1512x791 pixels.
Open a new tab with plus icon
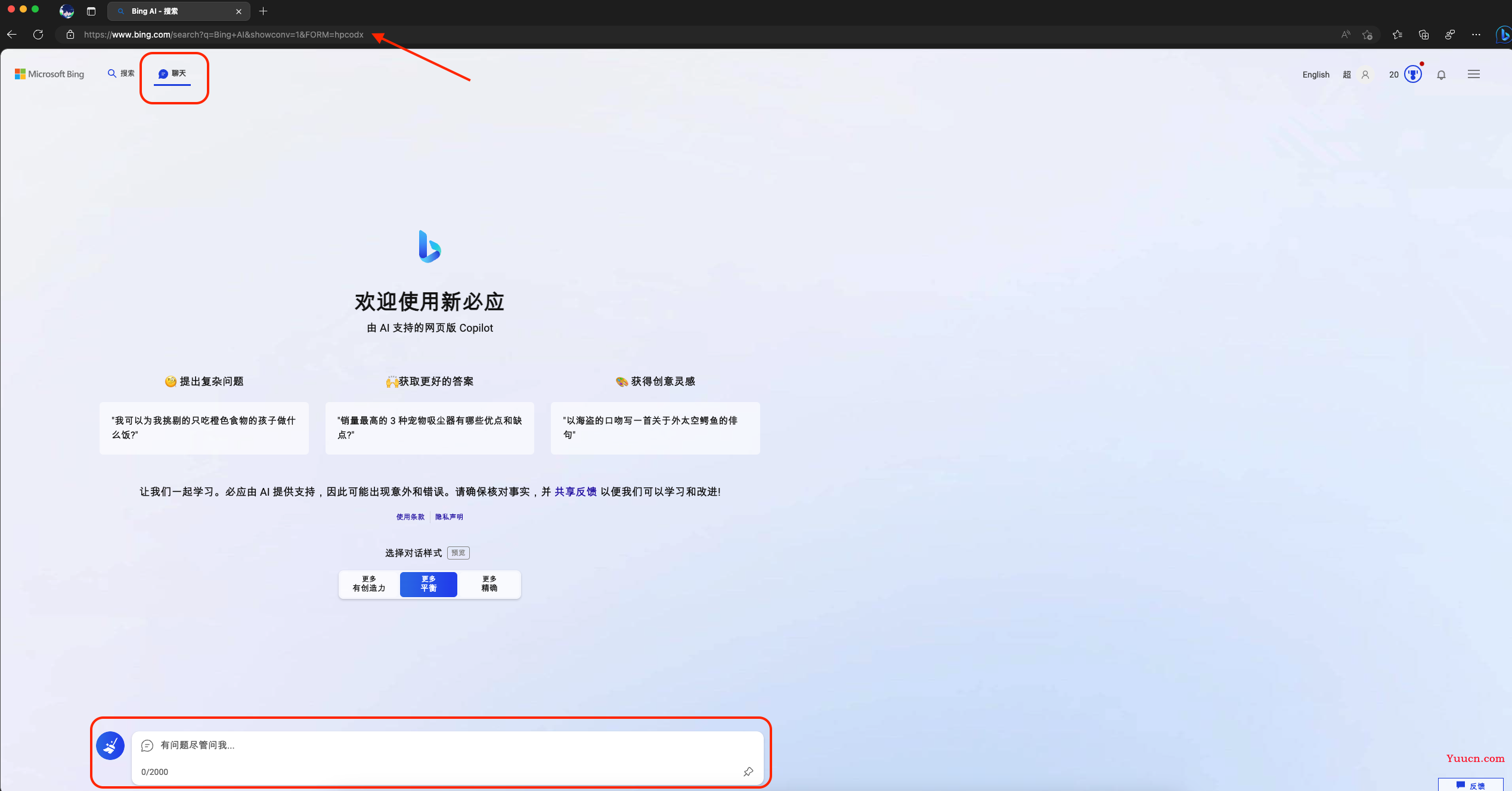pyautogui.click(x=264, y=11)
